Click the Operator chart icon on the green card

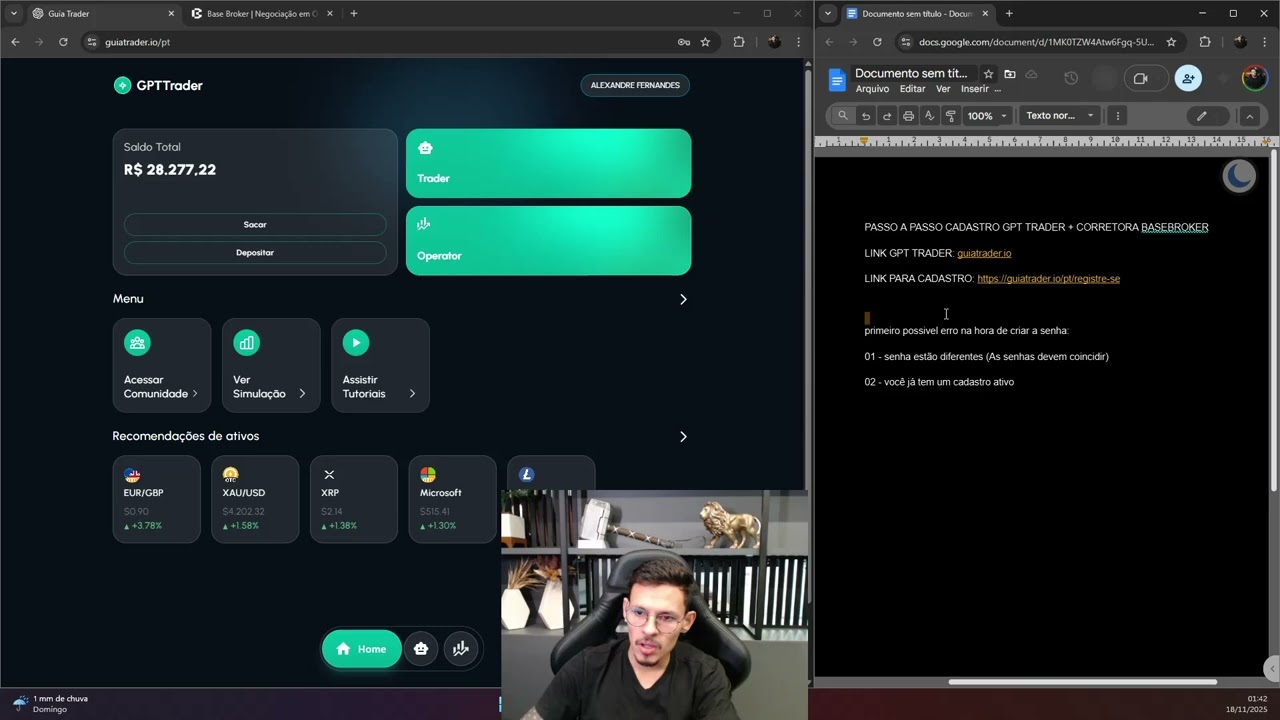pyautogui.click(x=424, y=224)
